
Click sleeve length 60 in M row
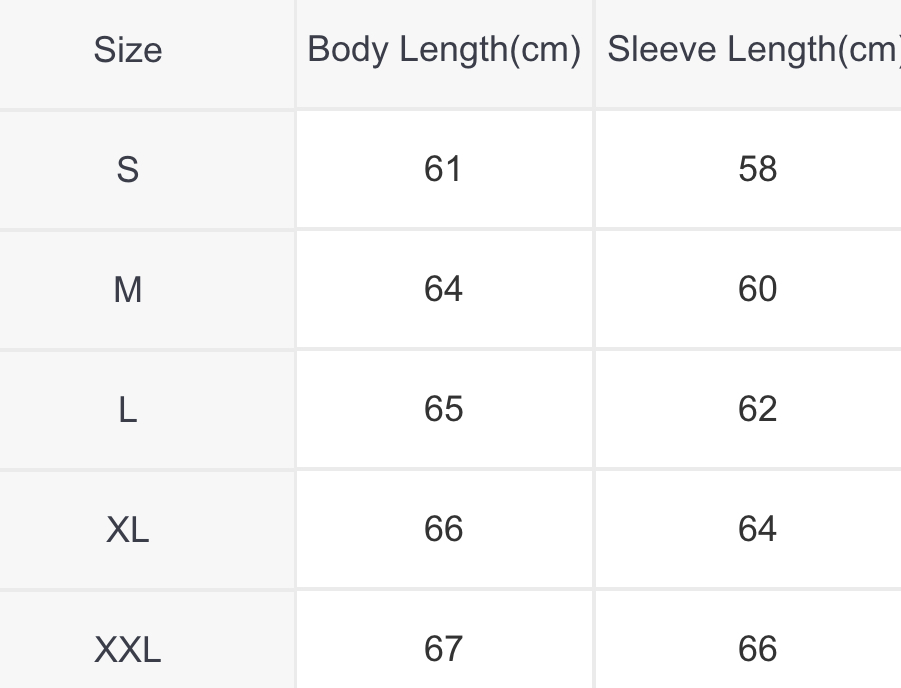tap(757, 289)
